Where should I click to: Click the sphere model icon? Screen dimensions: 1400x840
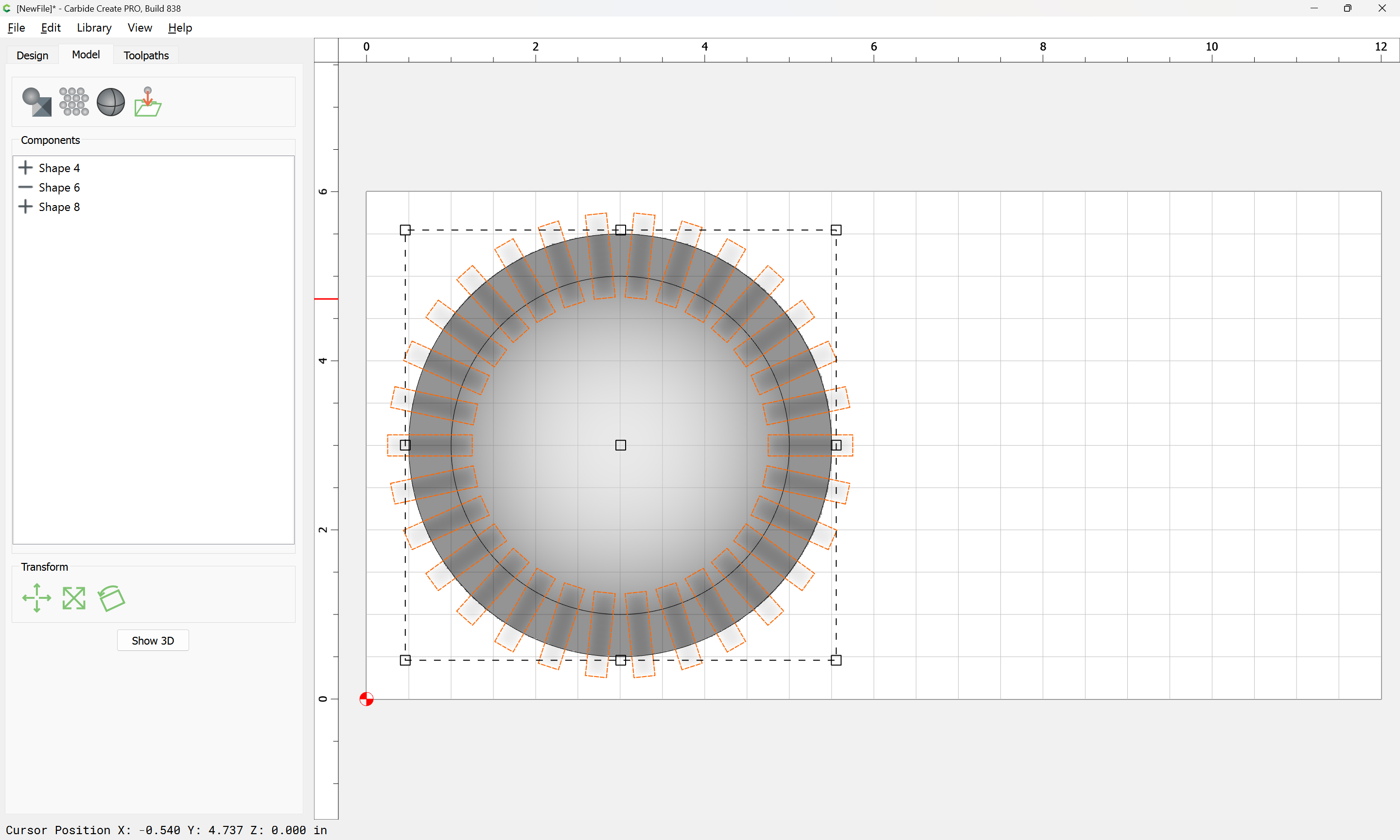[111, 102]
